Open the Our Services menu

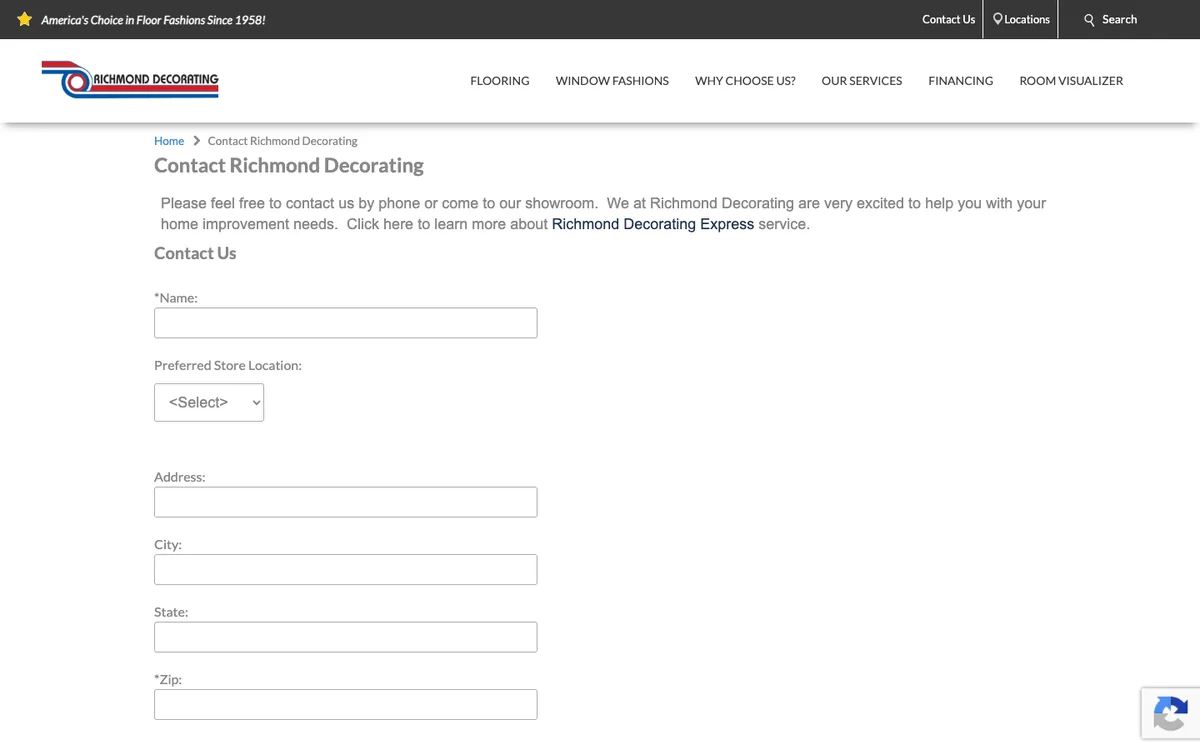point(862,81)
